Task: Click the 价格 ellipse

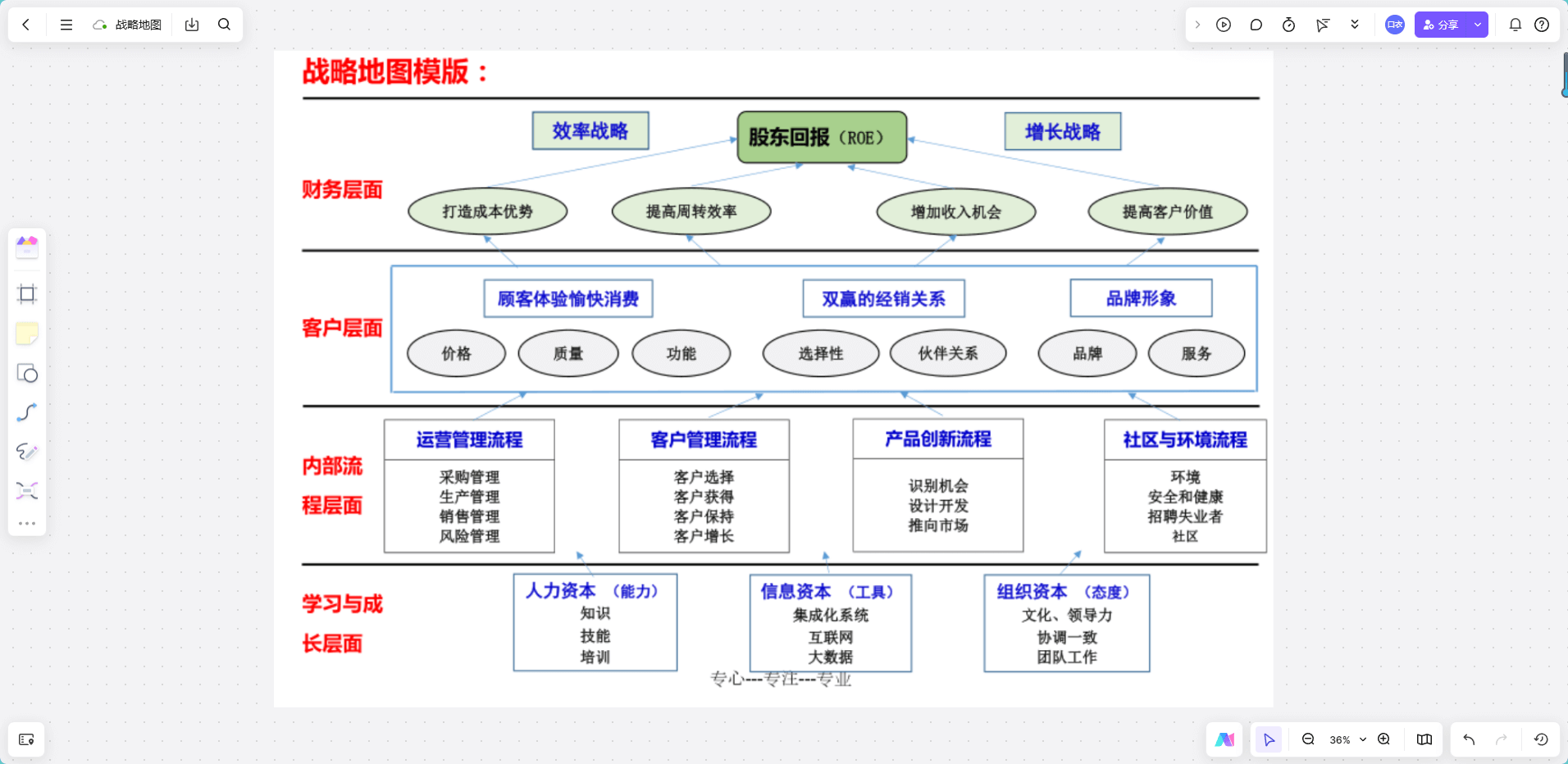Action: point(457,353)
